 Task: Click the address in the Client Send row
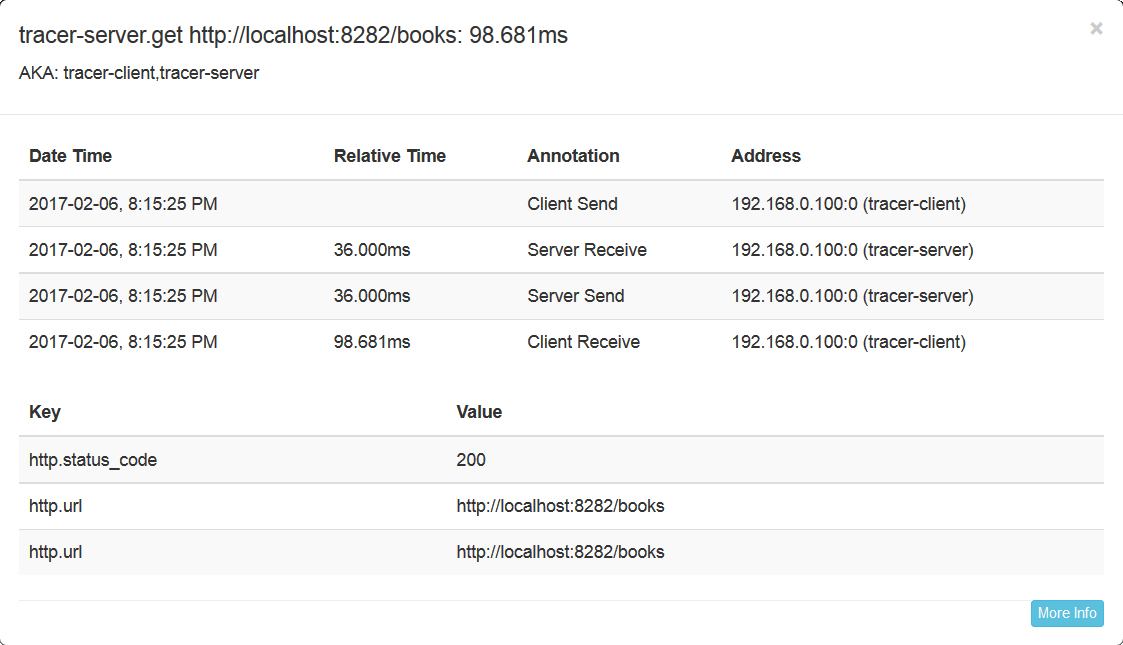click(848, 204)
